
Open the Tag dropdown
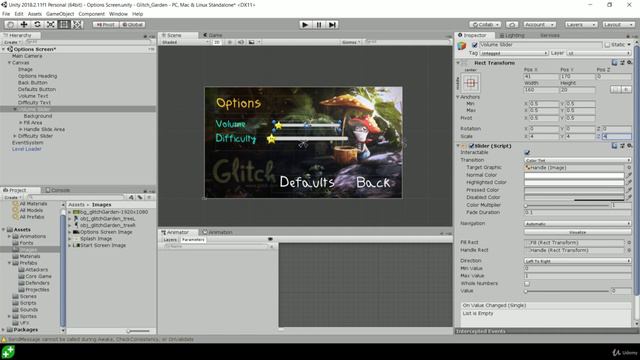[x=513, y=53]
